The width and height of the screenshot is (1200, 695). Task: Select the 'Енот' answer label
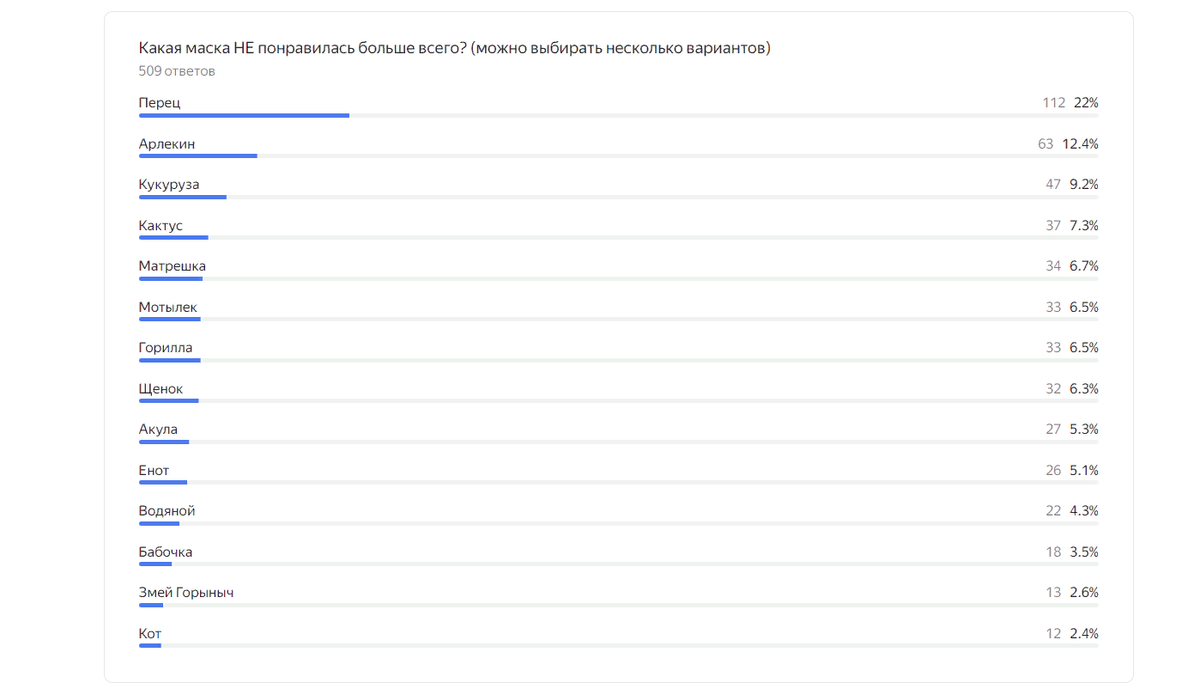(154, 470)
